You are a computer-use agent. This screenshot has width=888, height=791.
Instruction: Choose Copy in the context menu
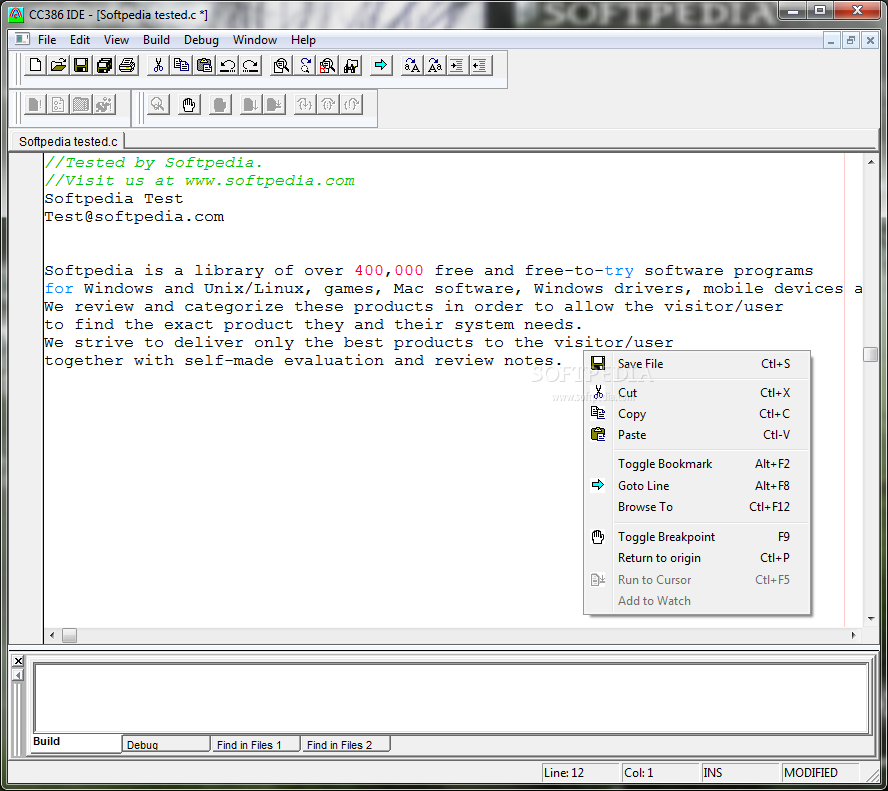click(x=697, y=414)
